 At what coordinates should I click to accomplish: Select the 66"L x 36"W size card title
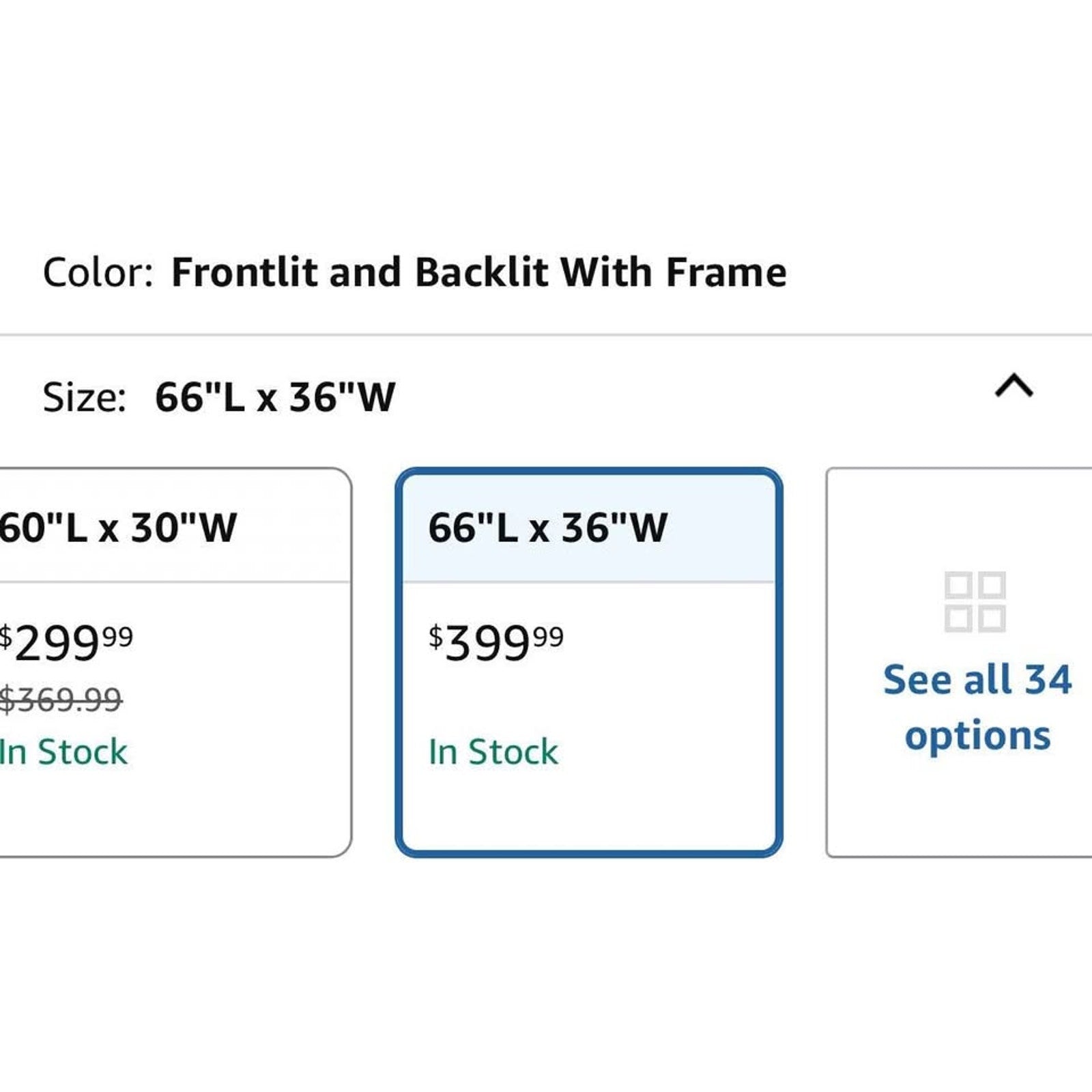click(x=547, y=528)
